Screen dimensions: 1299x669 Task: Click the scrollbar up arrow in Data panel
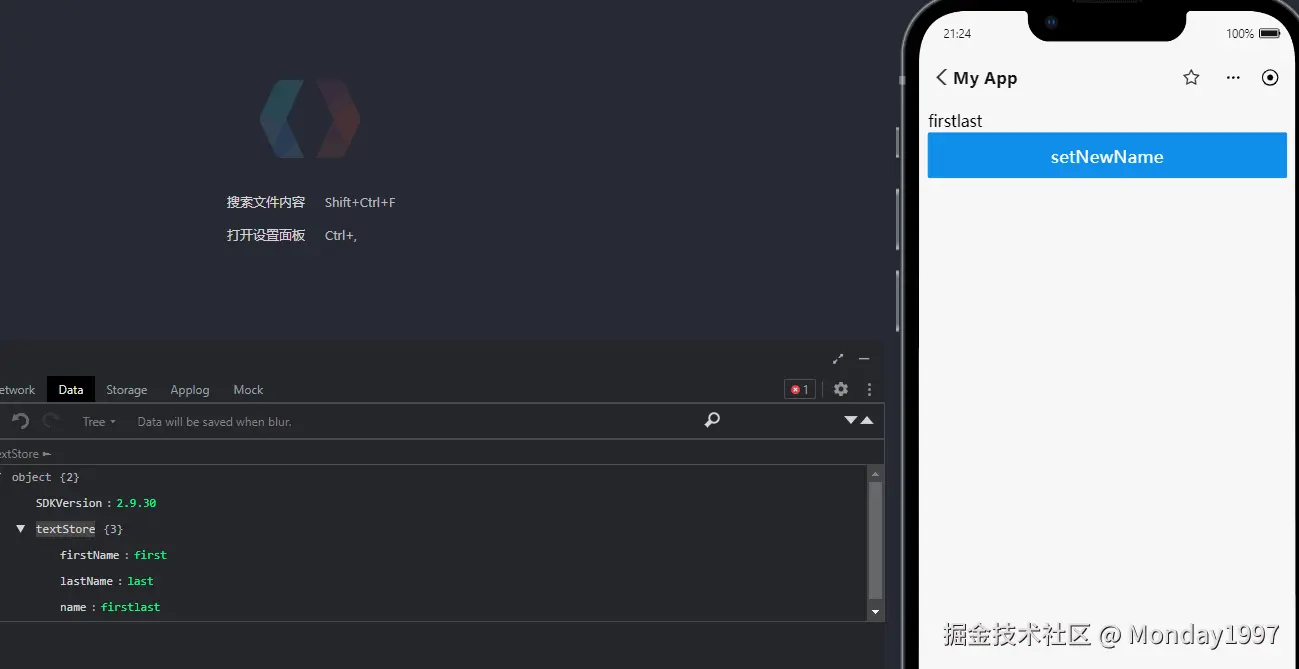pos(876,473)
